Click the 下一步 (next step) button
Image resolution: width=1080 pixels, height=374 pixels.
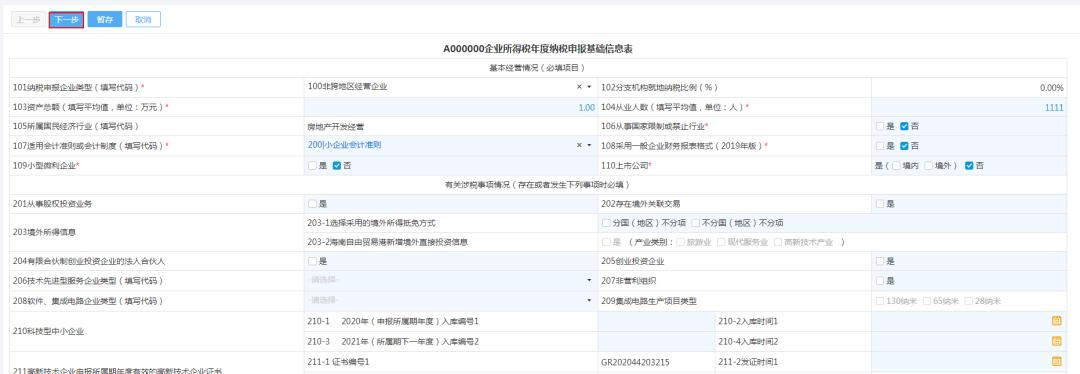point(66,19)
